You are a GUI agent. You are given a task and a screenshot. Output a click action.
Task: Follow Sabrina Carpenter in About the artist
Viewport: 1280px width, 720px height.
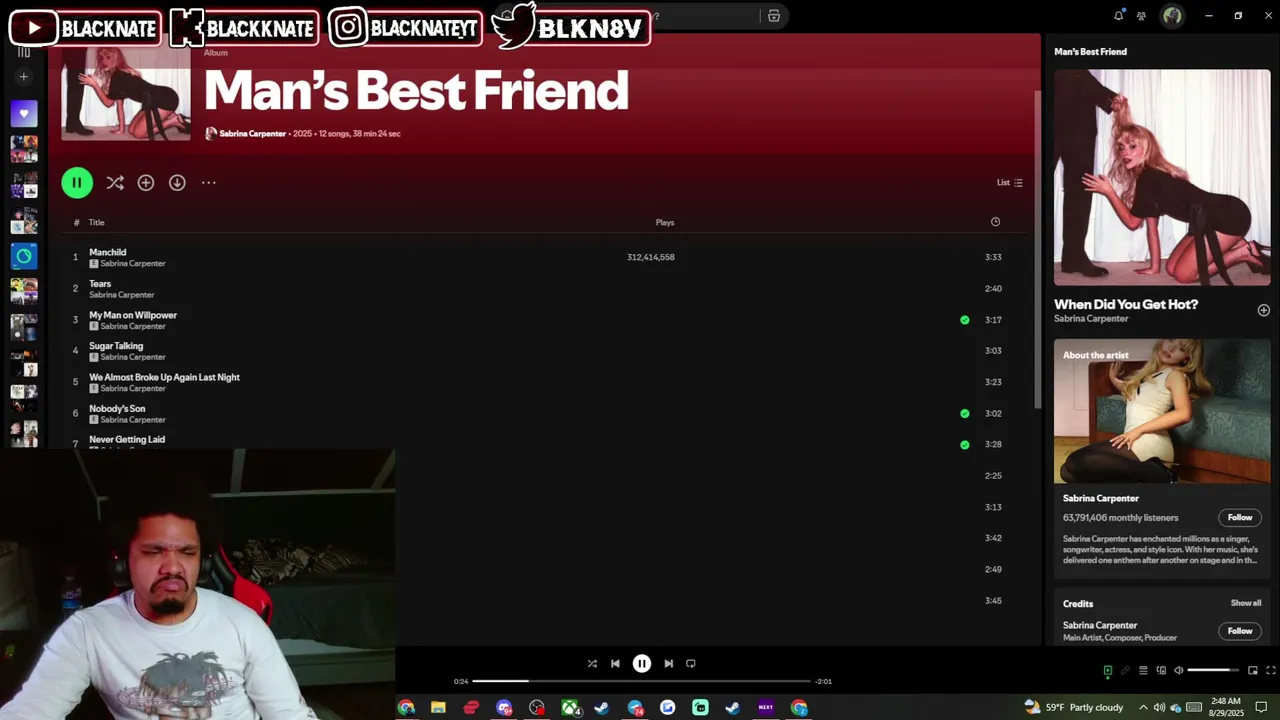point(1240,517)
